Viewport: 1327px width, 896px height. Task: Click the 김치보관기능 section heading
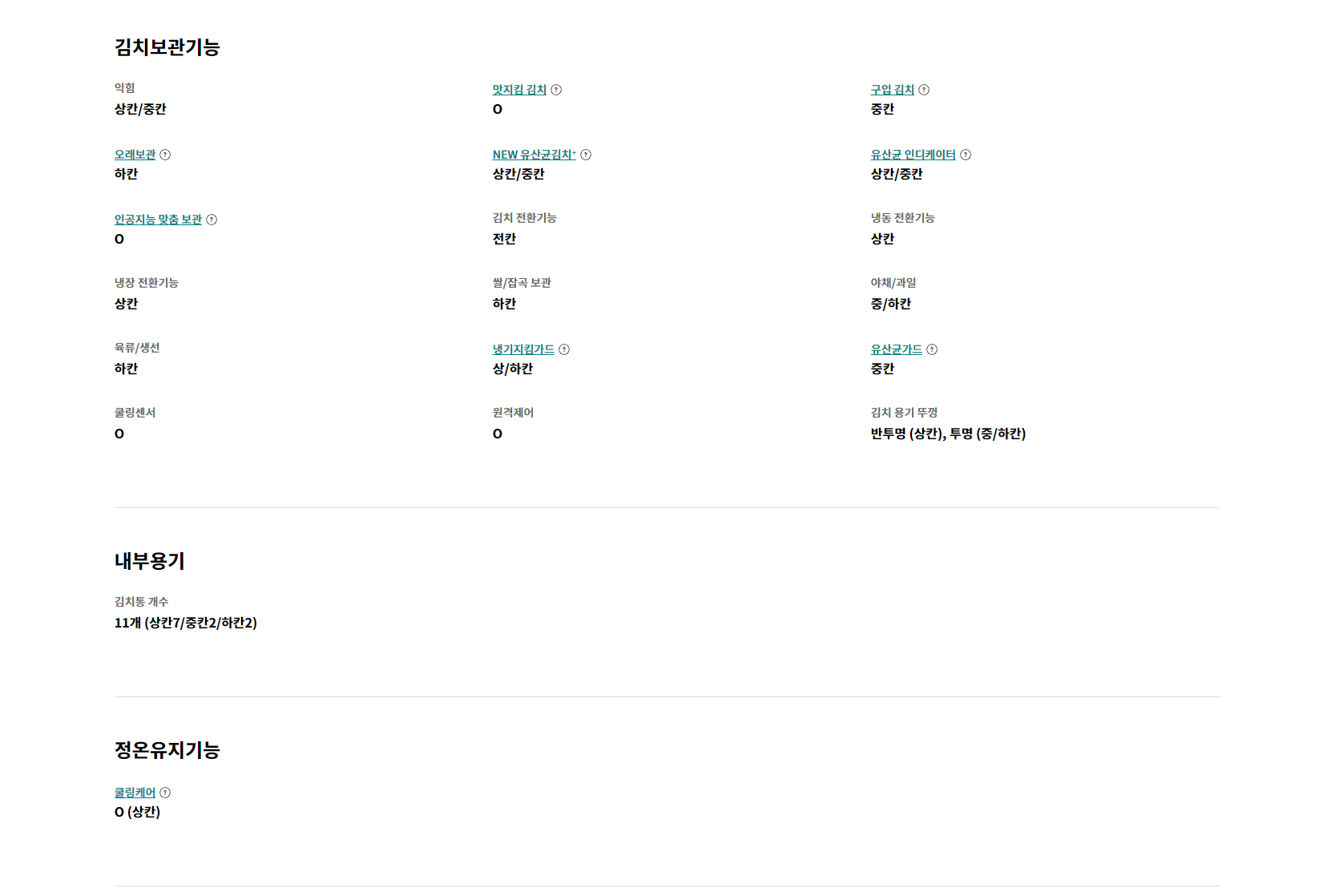[x=167, y=47]
